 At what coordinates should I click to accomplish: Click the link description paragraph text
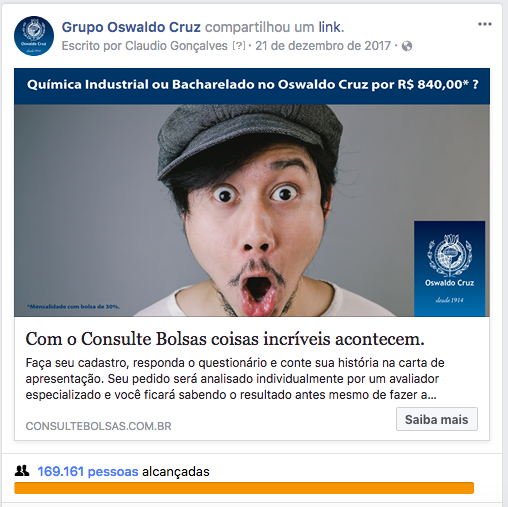pyautogui.click(x=235, y=379)
